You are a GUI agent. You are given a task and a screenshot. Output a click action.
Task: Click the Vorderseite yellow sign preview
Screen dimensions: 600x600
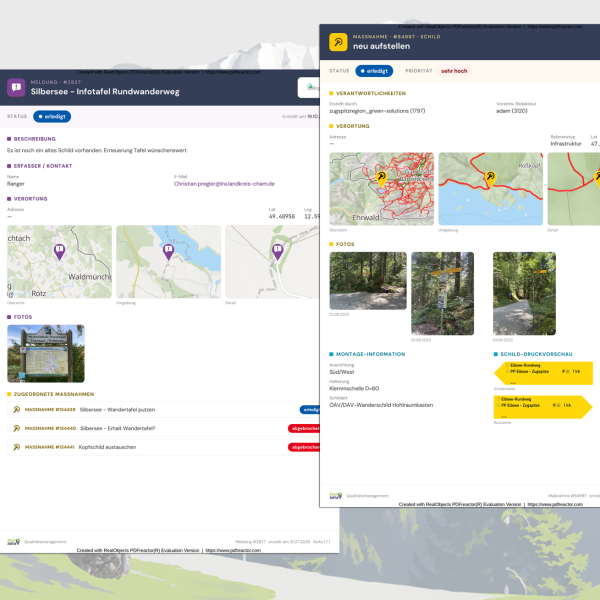click(543, 373)
